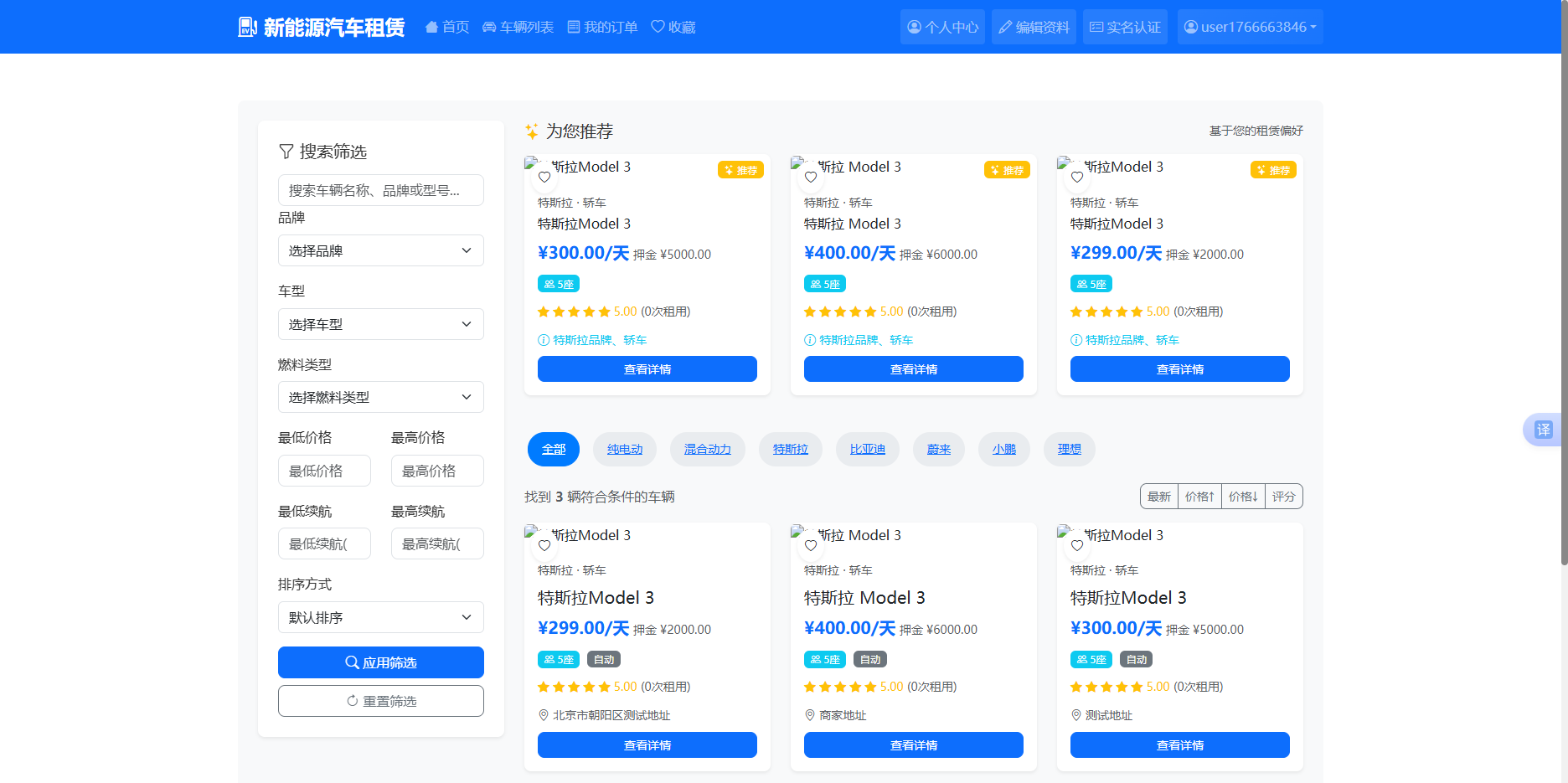Open the 选择燃料类型 fuel dropdown
The image size is (1568, 783).
point(381,397)
